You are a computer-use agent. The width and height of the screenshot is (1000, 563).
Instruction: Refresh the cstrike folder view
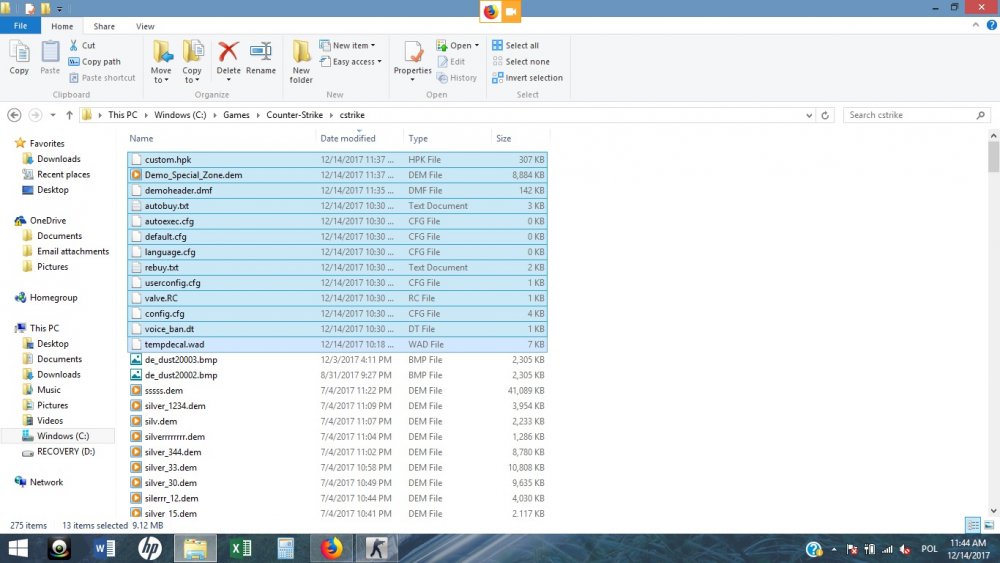825,115
